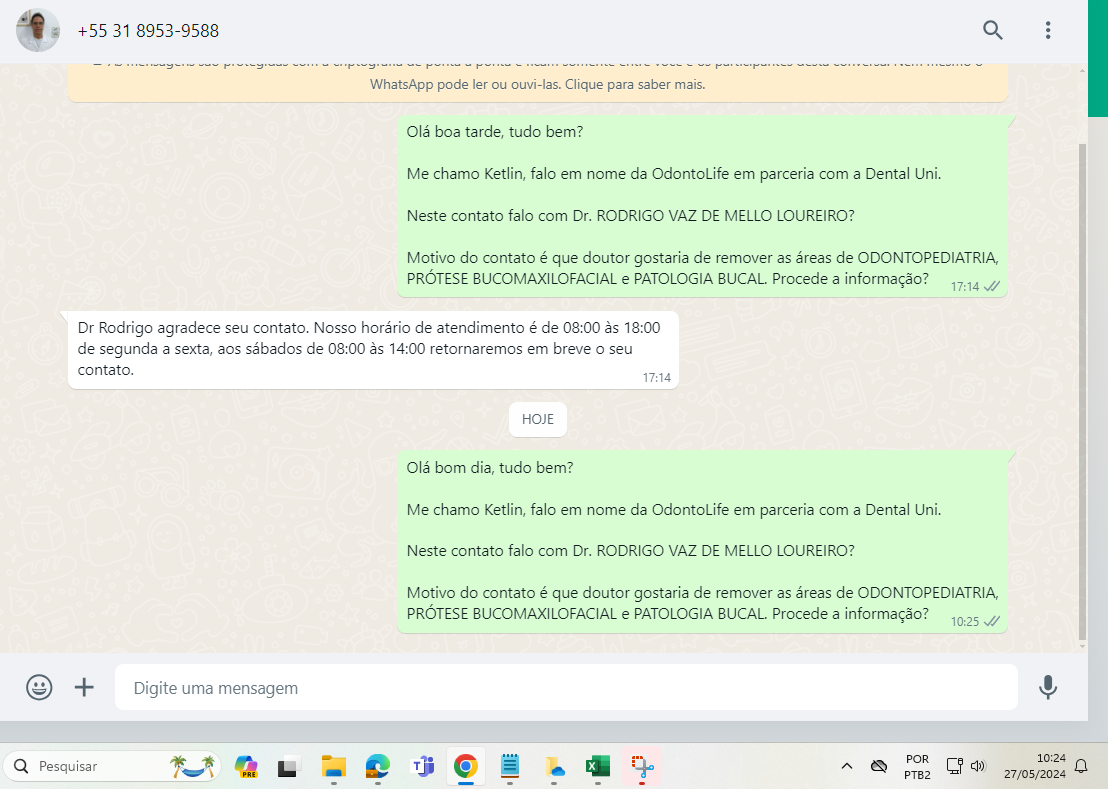Select Dr Rodrigo's auto-reply message
The width and height of the screenshot is (1108, 789).
click(373, 350)
